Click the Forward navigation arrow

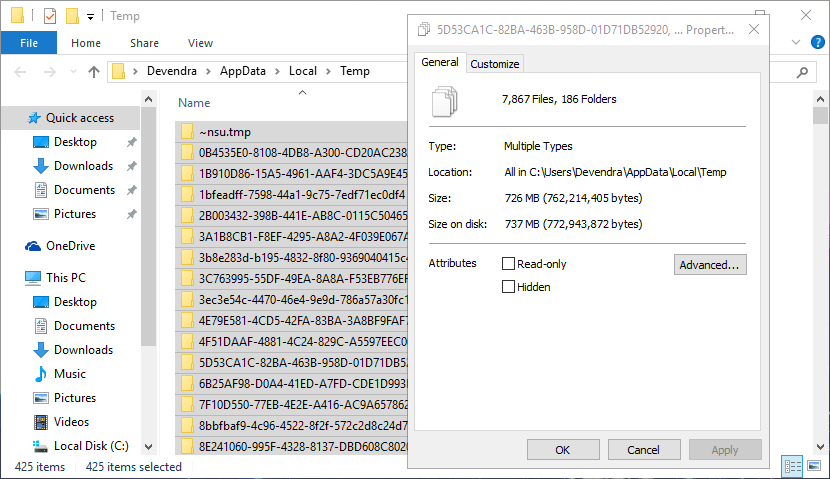pos(49,71)
